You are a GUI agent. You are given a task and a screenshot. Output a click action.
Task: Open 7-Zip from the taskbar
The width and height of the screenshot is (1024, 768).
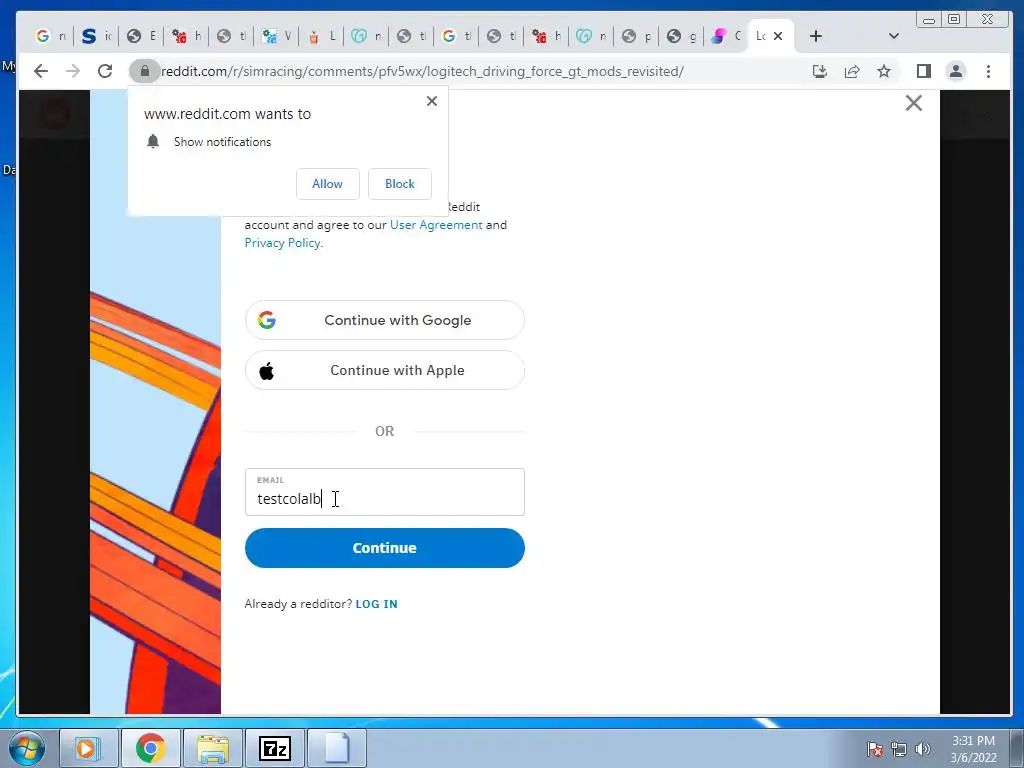tap(275, 748)
